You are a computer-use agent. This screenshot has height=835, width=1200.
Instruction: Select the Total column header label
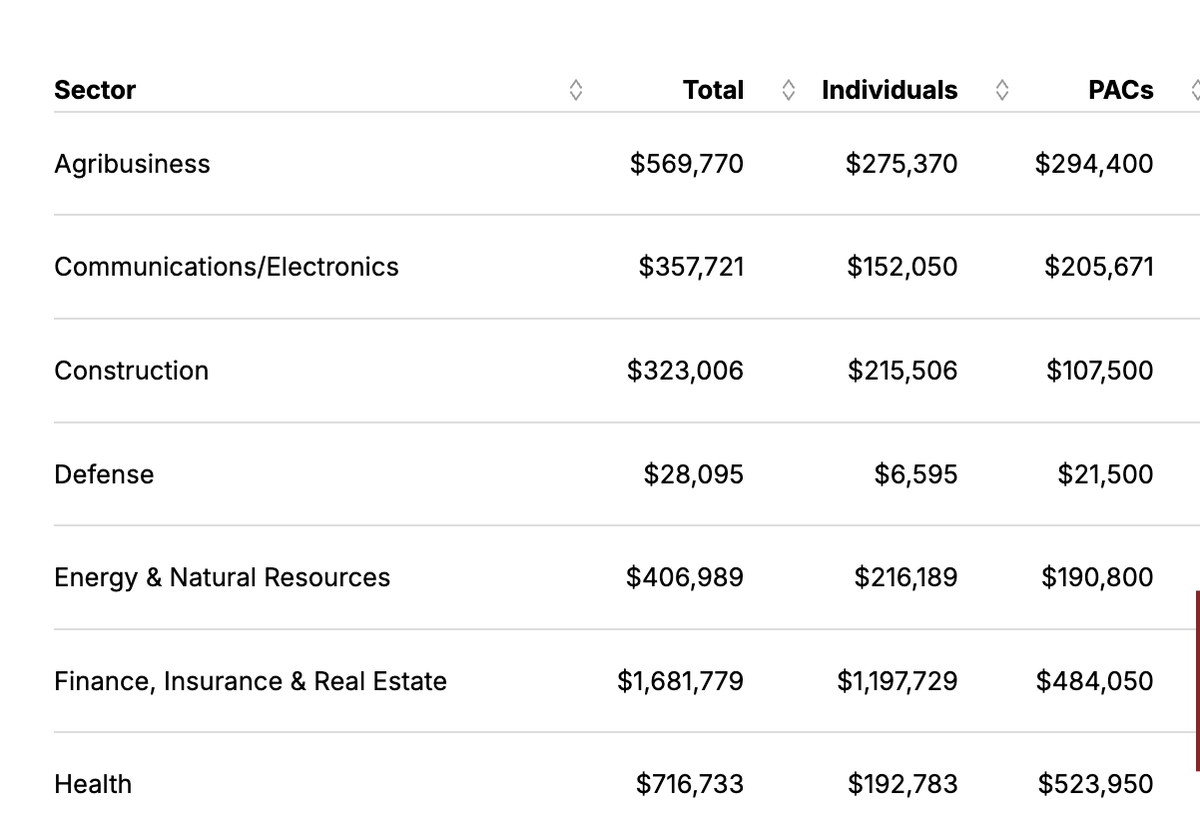coord(713,90)
